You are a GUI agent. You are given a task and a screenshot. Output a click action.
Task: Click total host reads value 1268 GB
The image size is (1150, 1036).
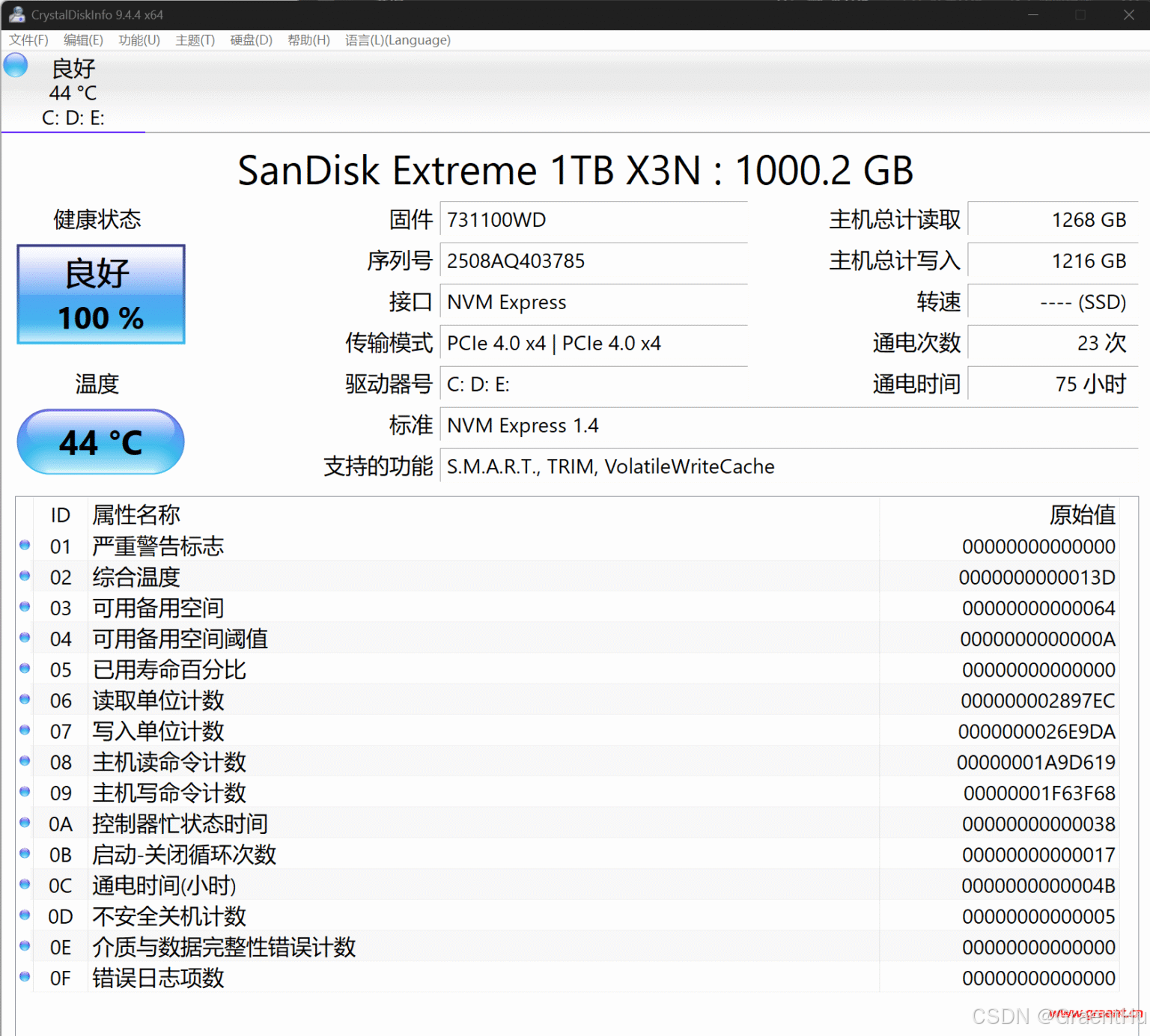pyautogui.click(x=1053, y=220)
